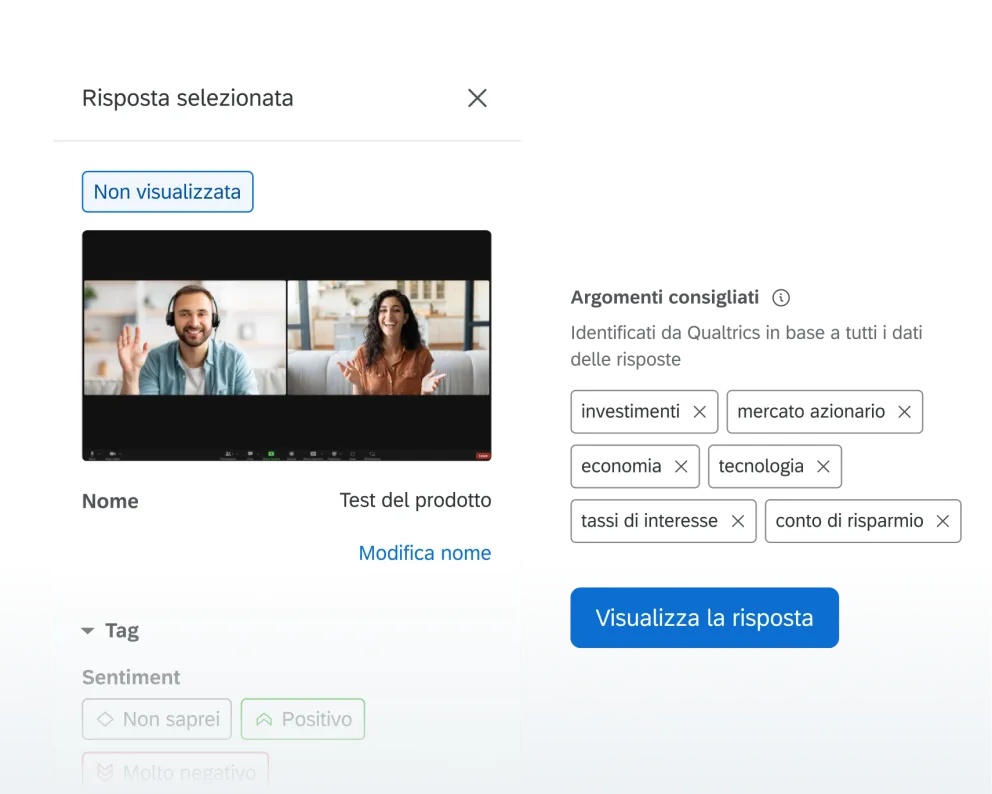Viewport: 992px width, 794px height.
Task: Mute the microphone in the Zoom toolbar
Action: click(91, 454)
